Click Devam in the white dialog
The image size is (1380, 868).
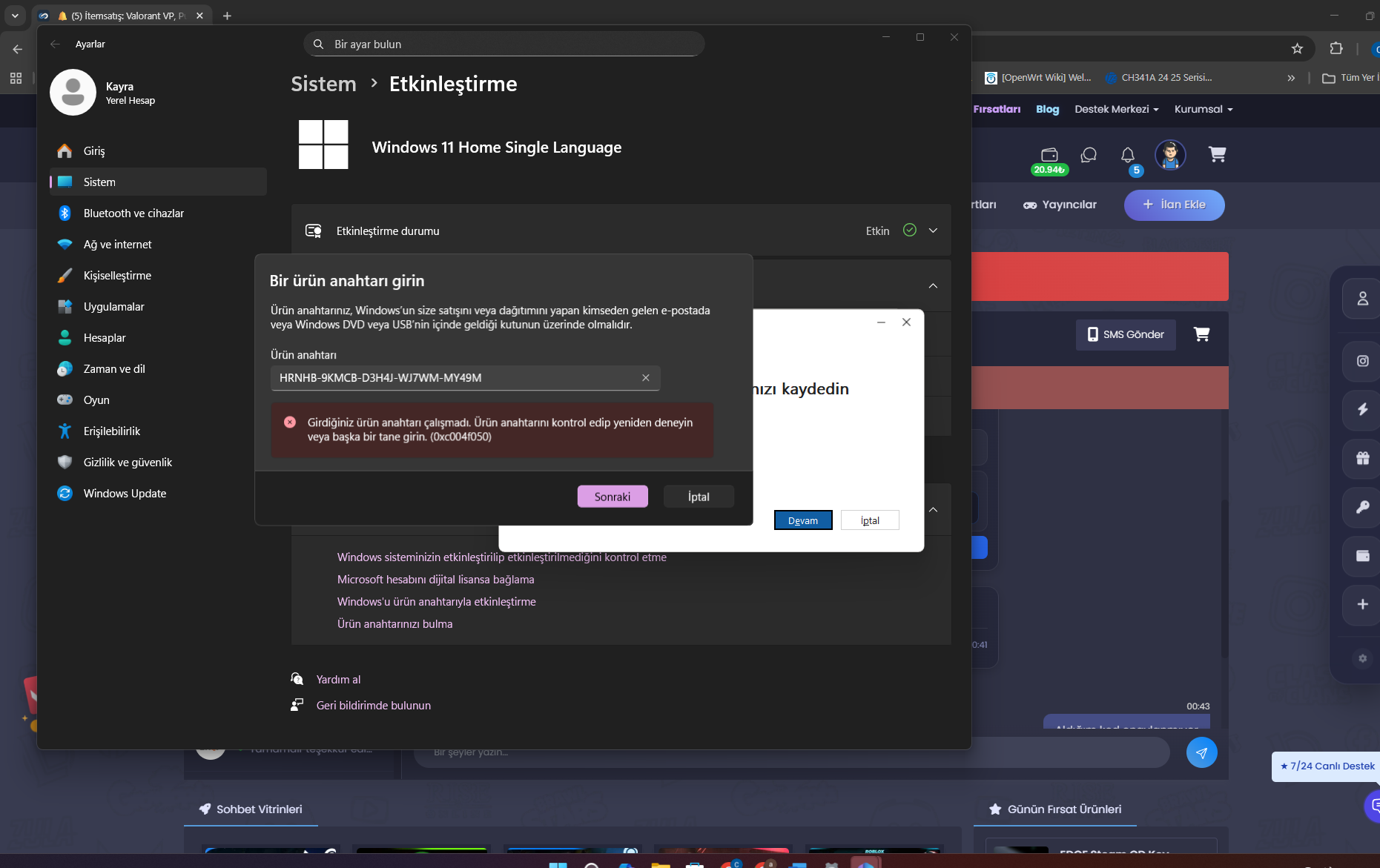pos(803,520)
